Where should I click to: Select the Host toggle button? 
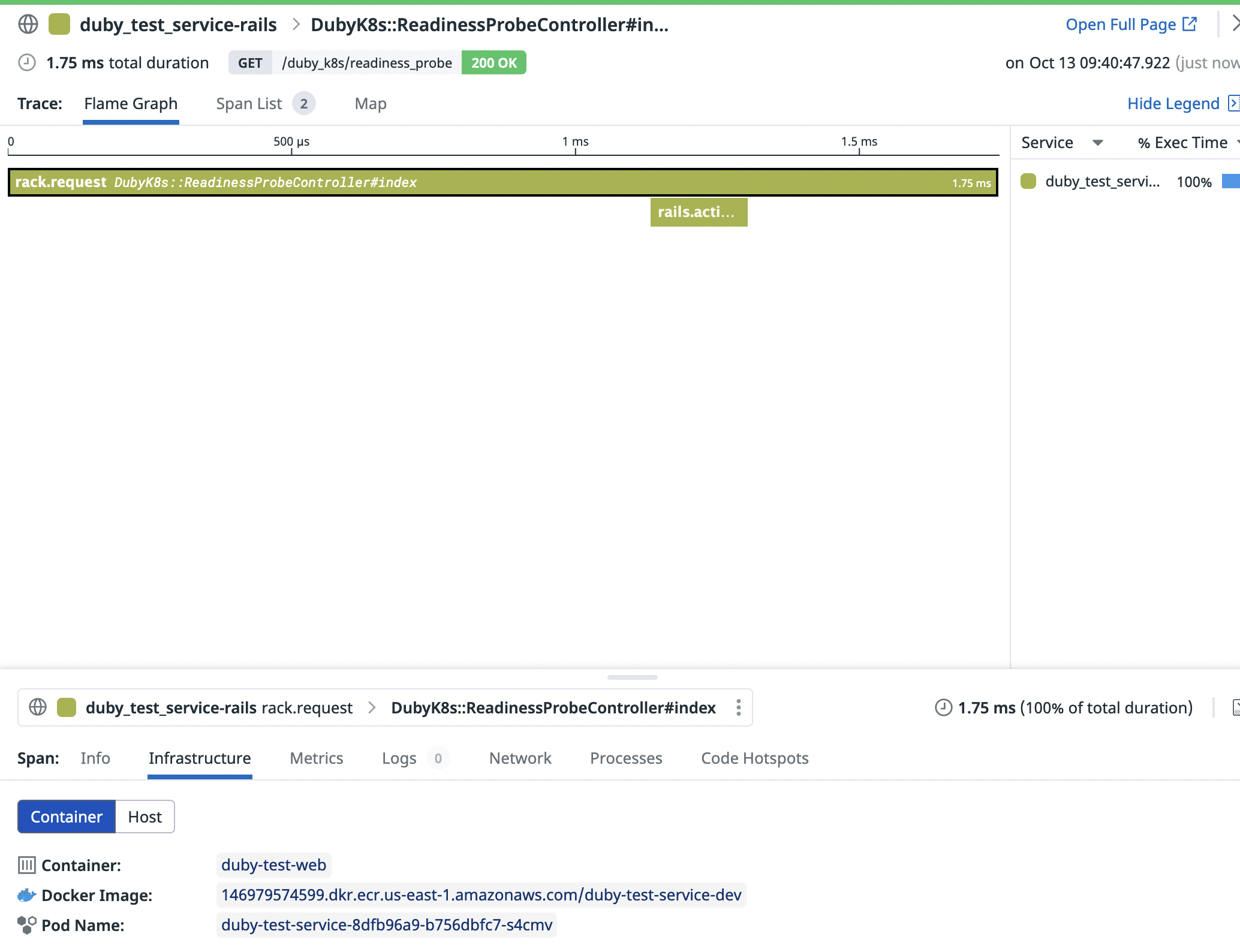(x=145, y=817)
